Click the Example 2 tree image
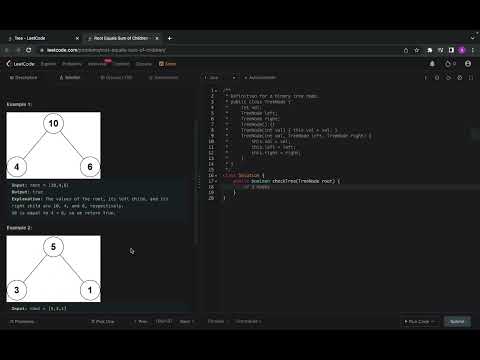The image size is (480, 360). pos(53,269)
